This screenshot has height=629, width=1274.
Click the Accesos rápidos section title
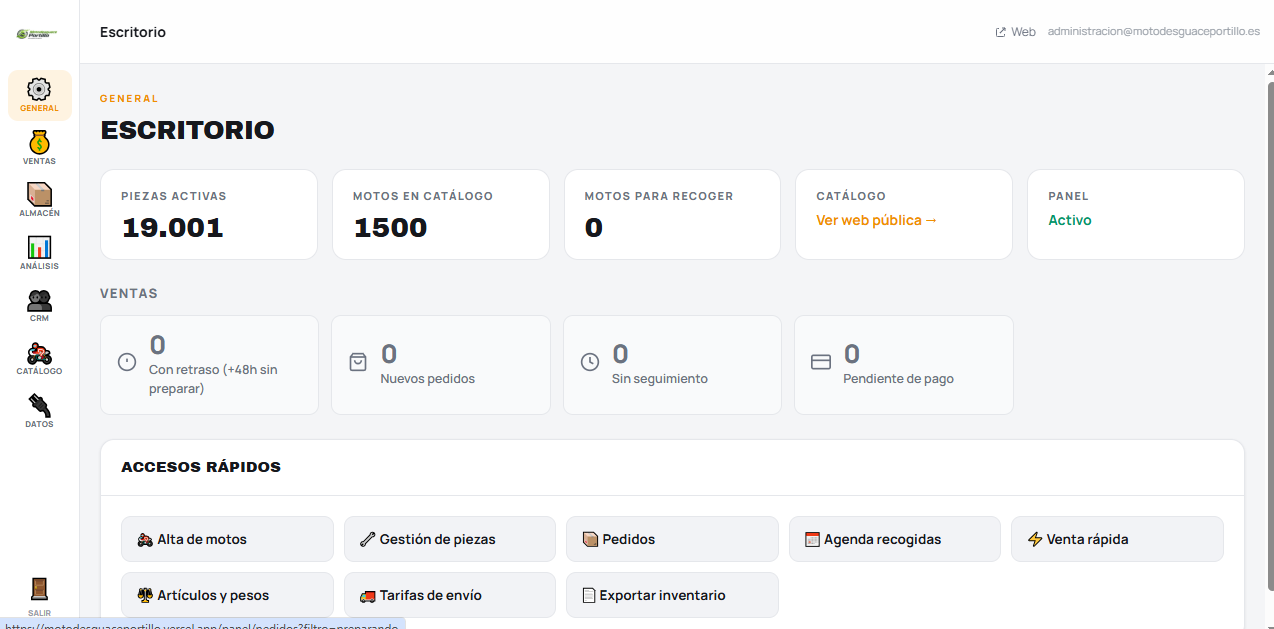(201, 467)
